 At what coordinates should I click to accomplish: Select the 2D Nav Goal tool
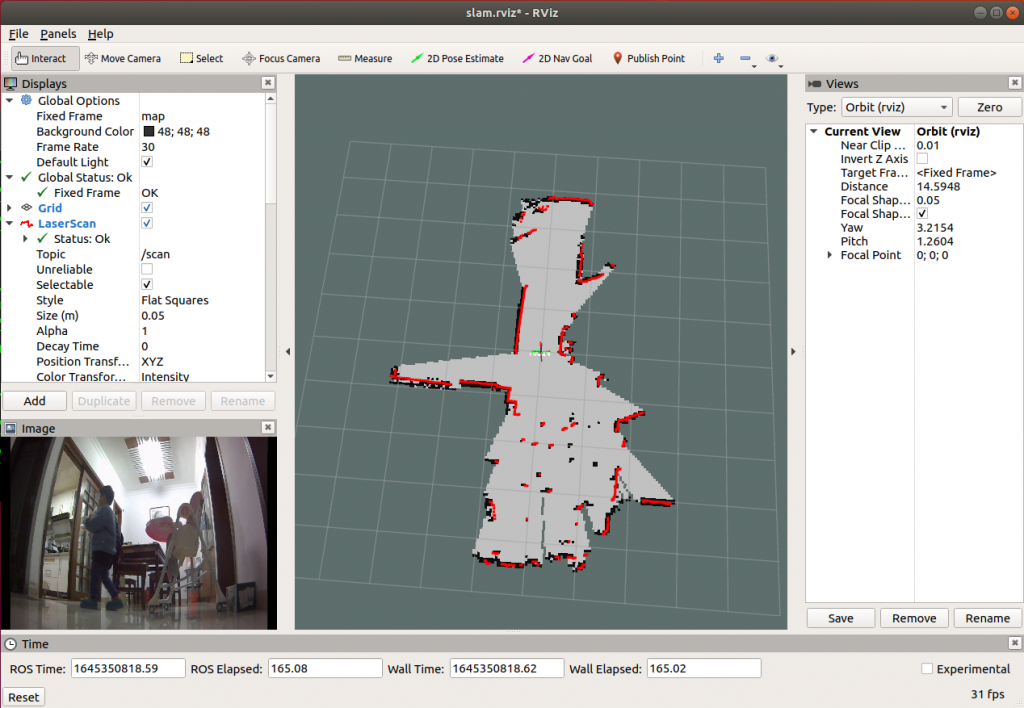coord(557,58)
